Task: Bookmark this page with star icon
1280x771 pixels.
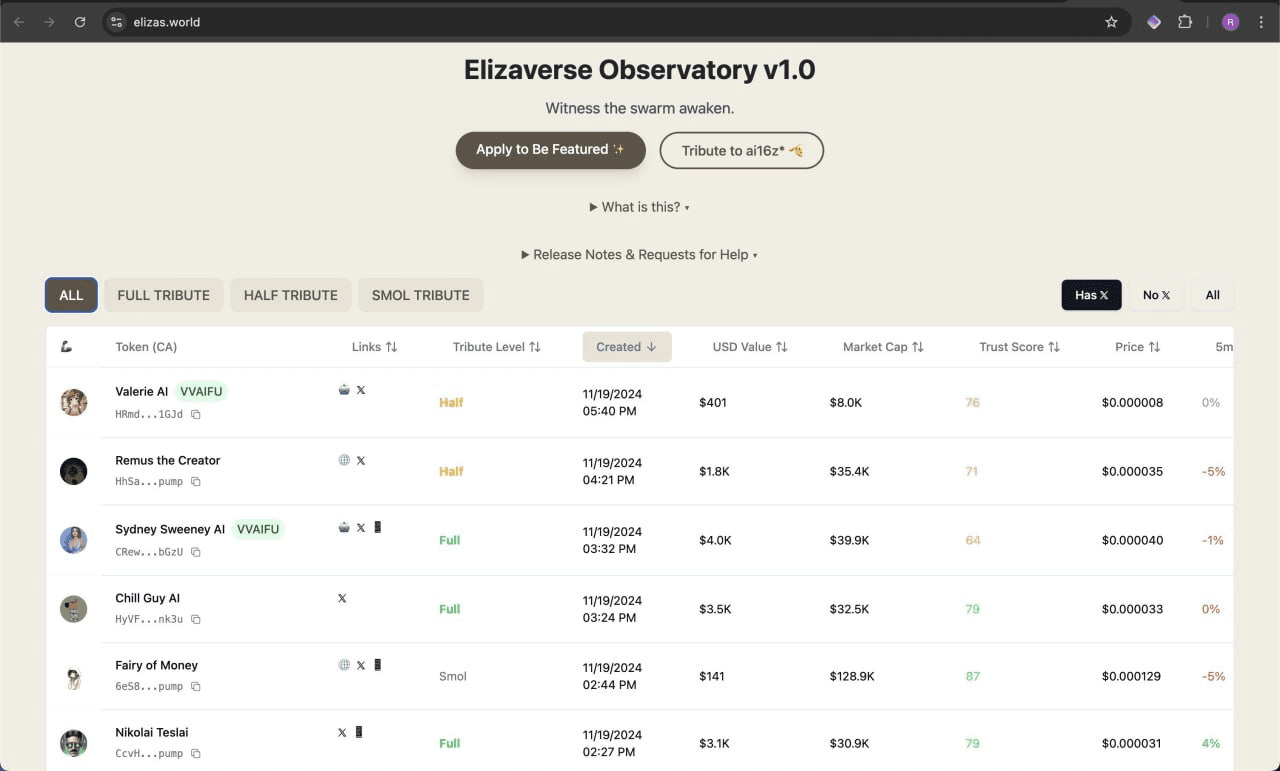Action: (1111, 22)
